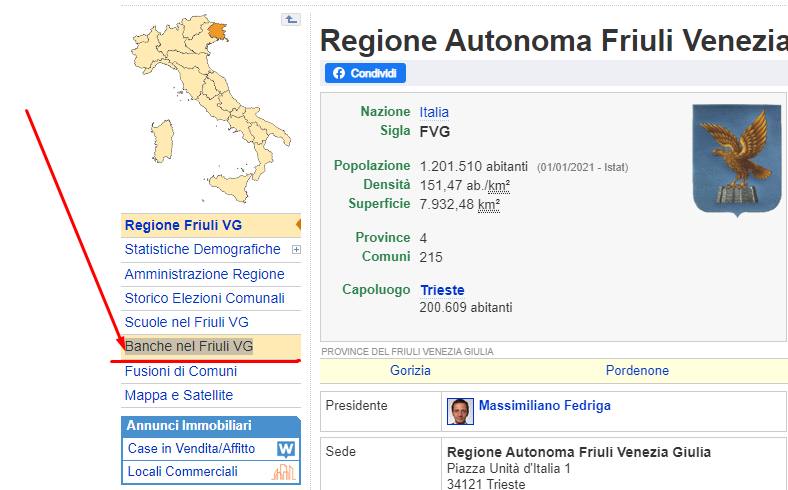This screenshot has width=788, height=490.
Task: Open Fusioni di Comuni page
Action: tap(180, 371)
